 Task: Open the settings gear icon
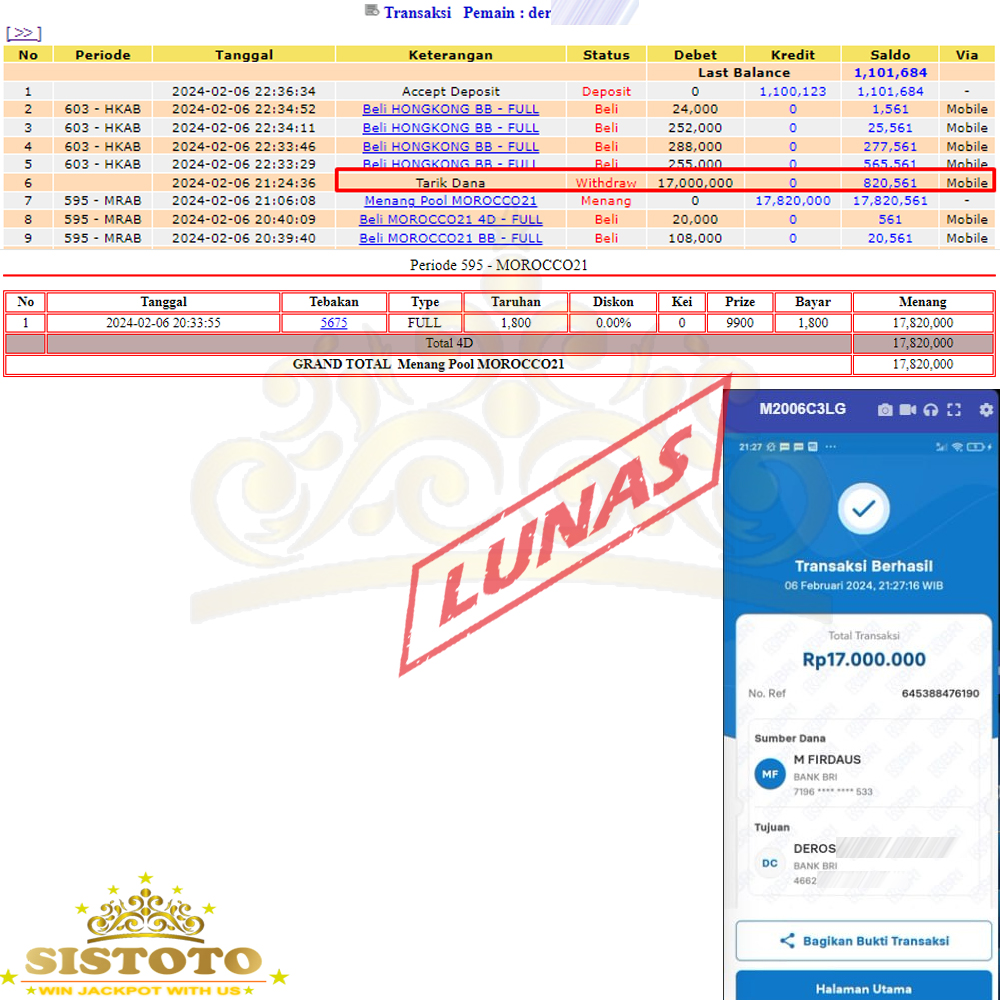[986, 410]
